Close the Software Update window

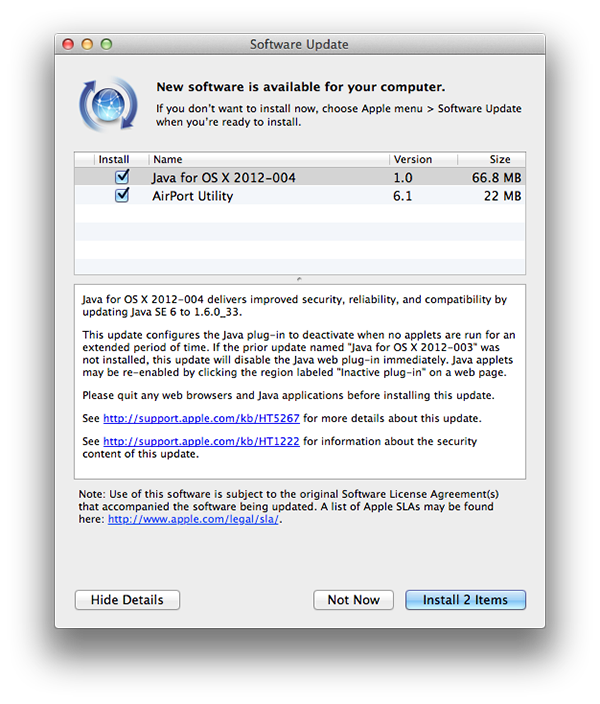tap(68, 44)
